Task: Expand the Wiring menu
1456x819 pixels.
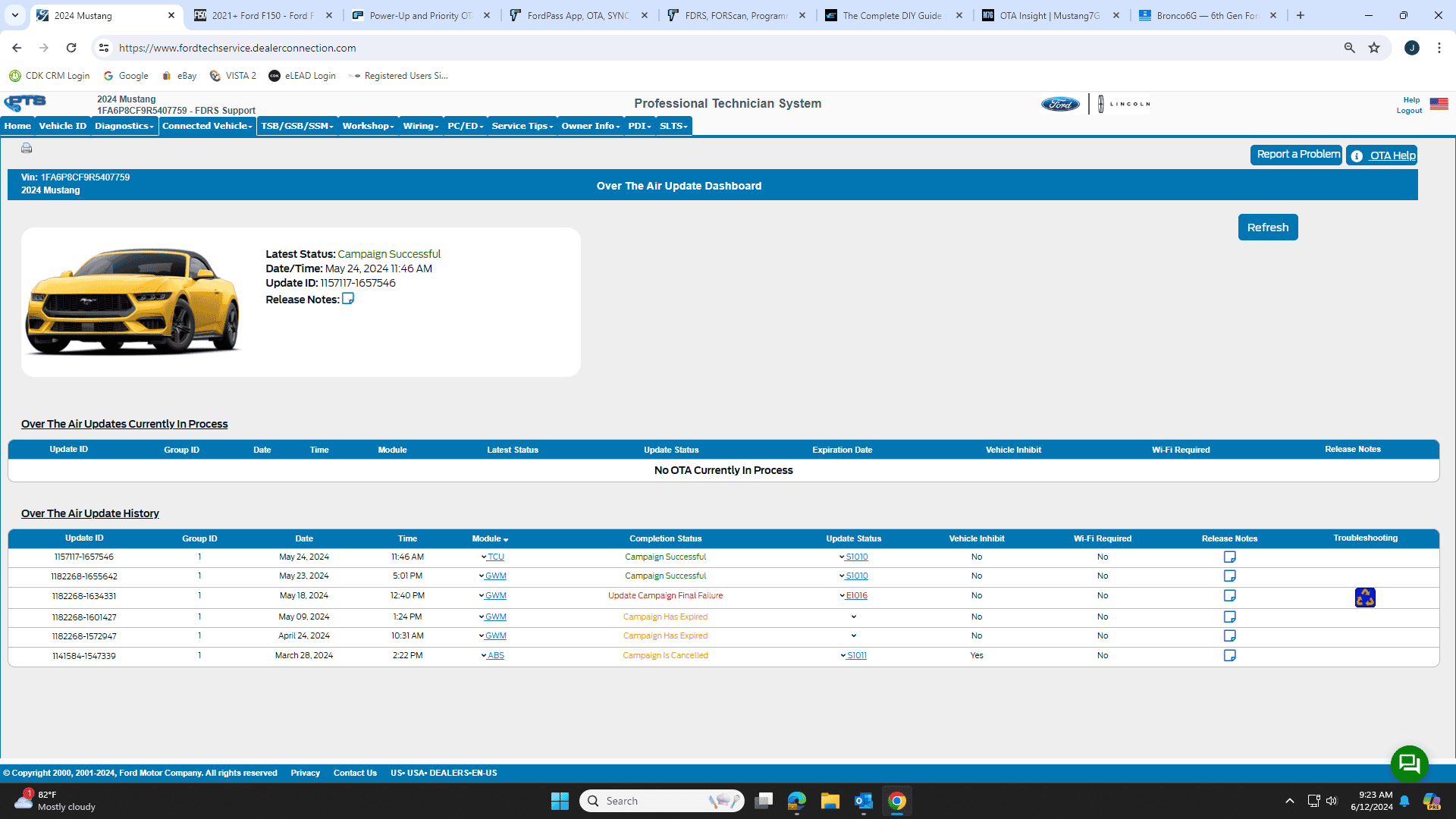Action: pos(421,126)
